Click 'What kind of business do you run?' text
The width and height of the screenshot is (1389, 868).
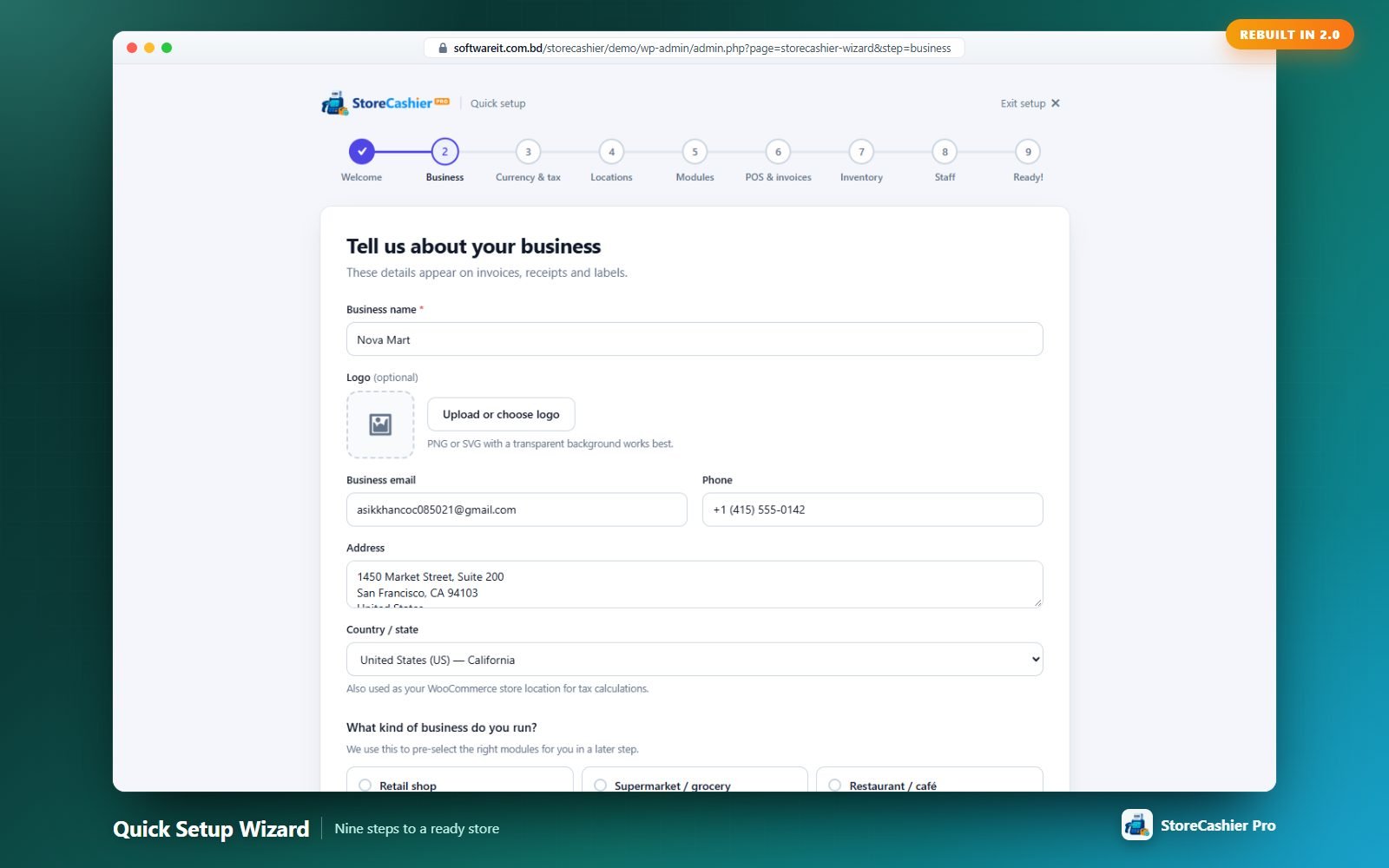[x=442, y=727]
